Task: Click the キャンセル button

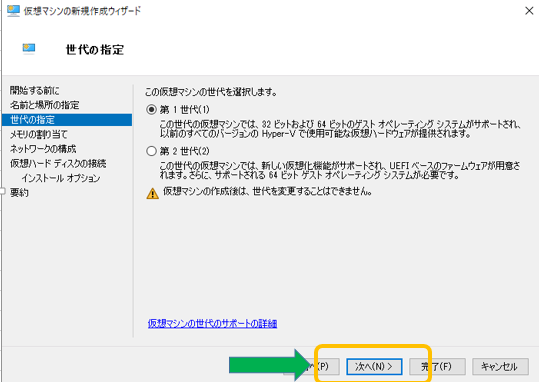Action: click(500, 367)
